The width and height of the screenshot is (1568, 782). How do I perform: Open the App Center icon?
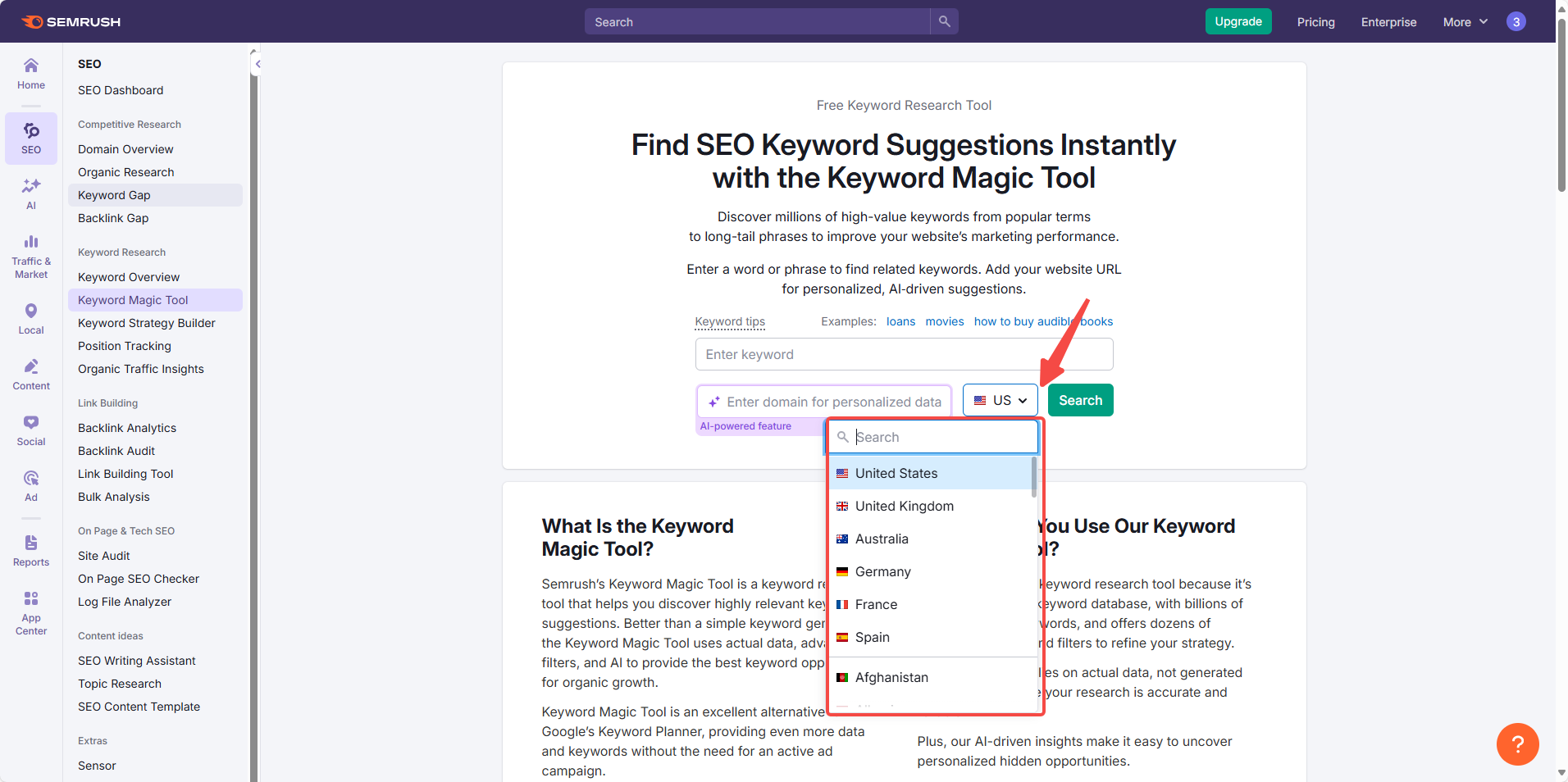point(31,612)
